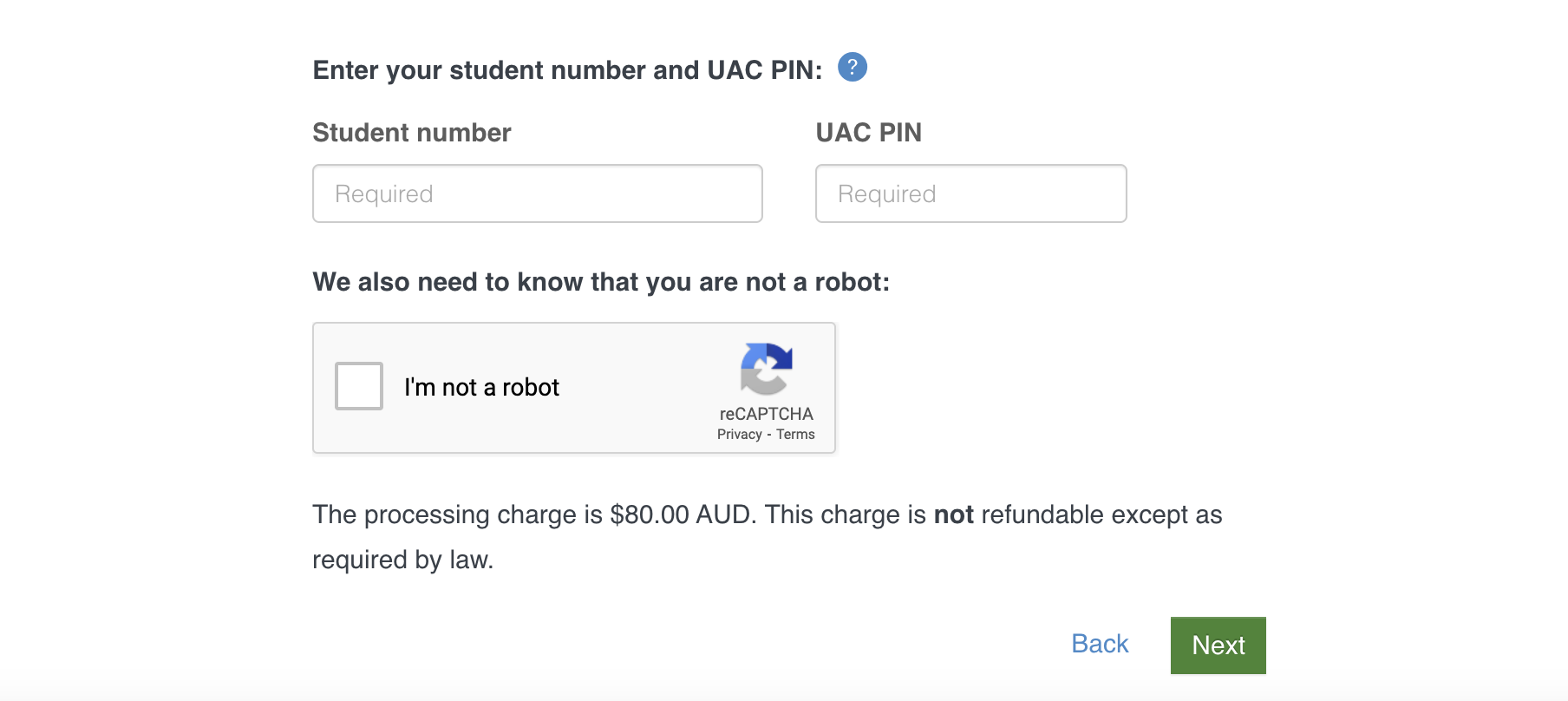Click the "required by law." text line
This screenshot has width=1568, height=701.
[402, 560]
